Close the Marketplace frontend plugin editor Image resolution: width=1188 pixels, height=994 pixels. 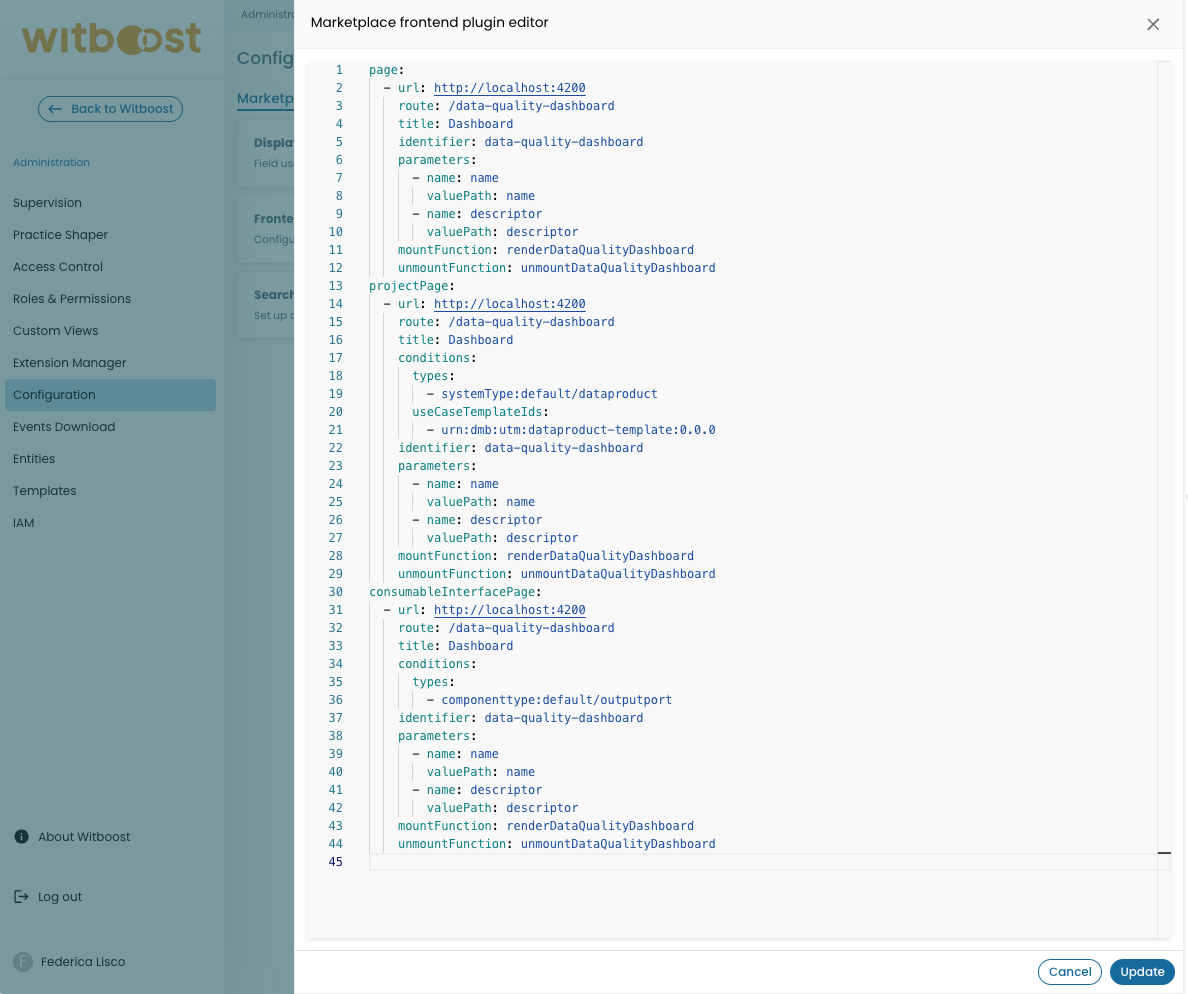coord(1153,24)
